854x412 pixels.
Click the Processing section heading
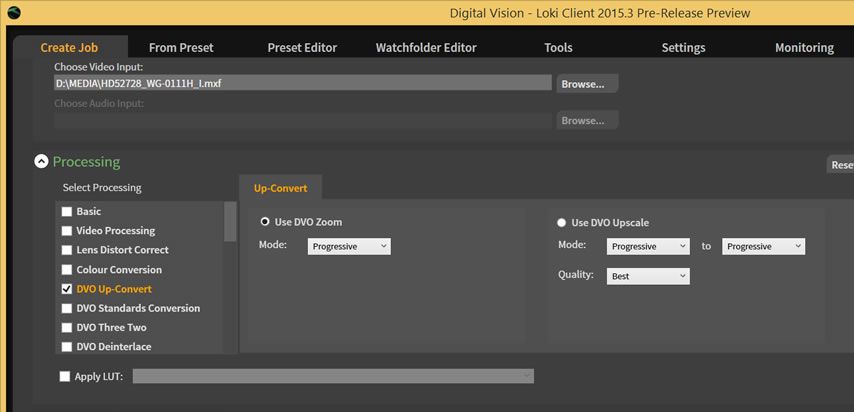(86, 162)
